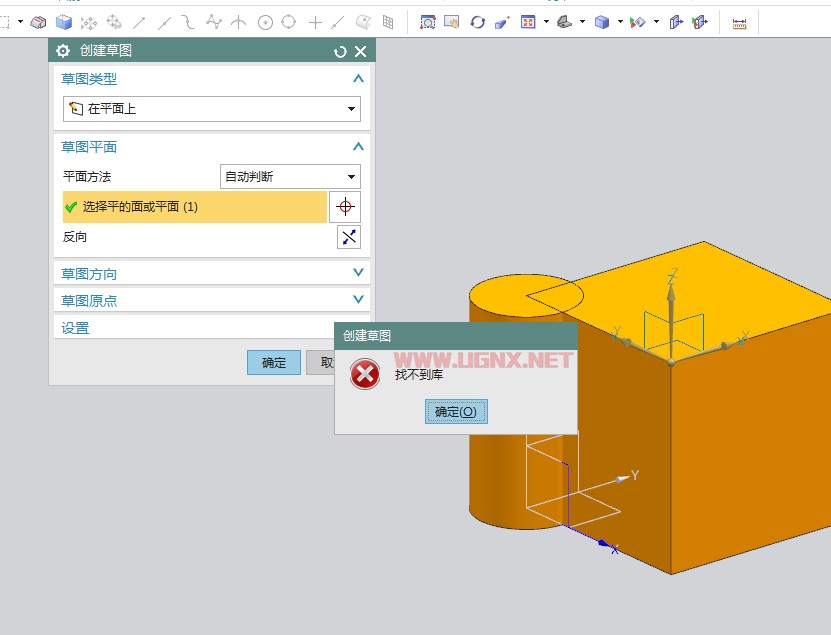Click the measure distance ruler icon
Image resolution: width=831 pixels, height=635 pixels.
(x=739, y=23)
